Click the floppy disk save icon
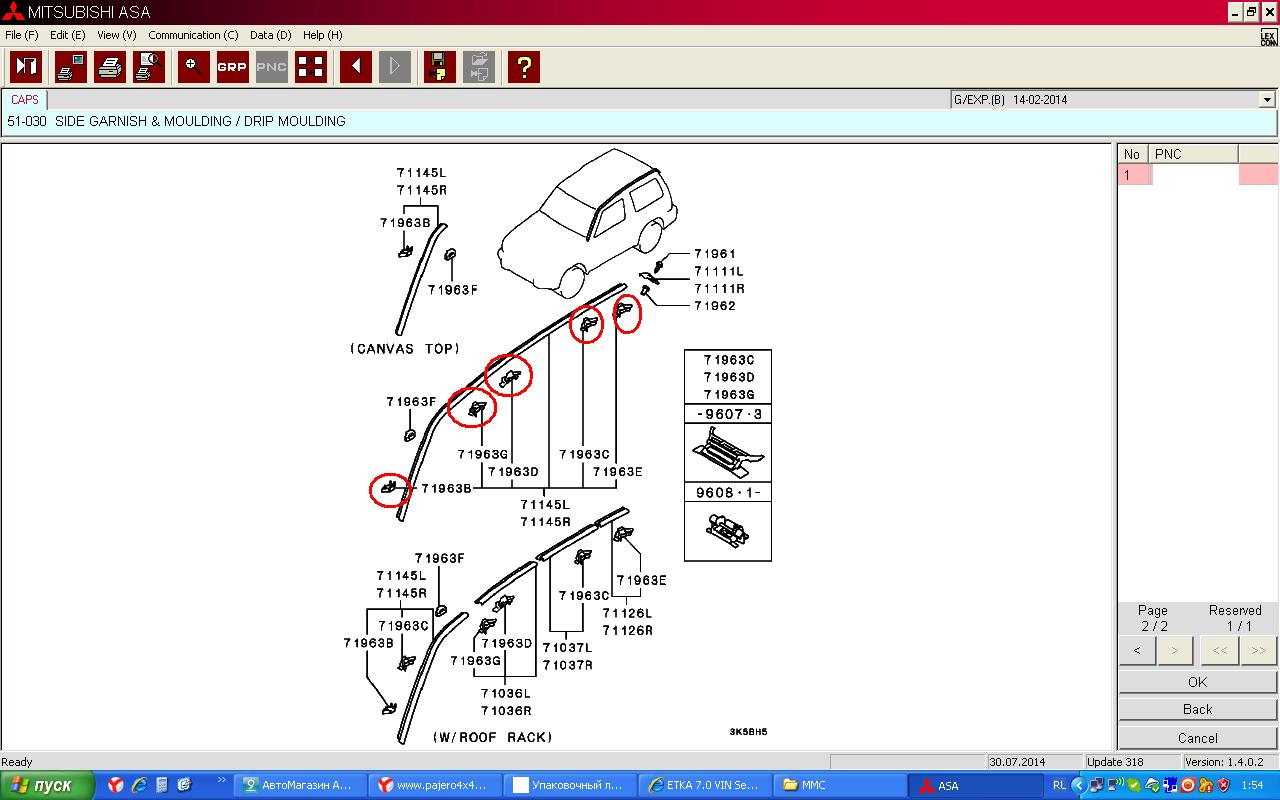Image resolution: width=1280 pixels, height=800 pixels. click(x=439, y=67)
